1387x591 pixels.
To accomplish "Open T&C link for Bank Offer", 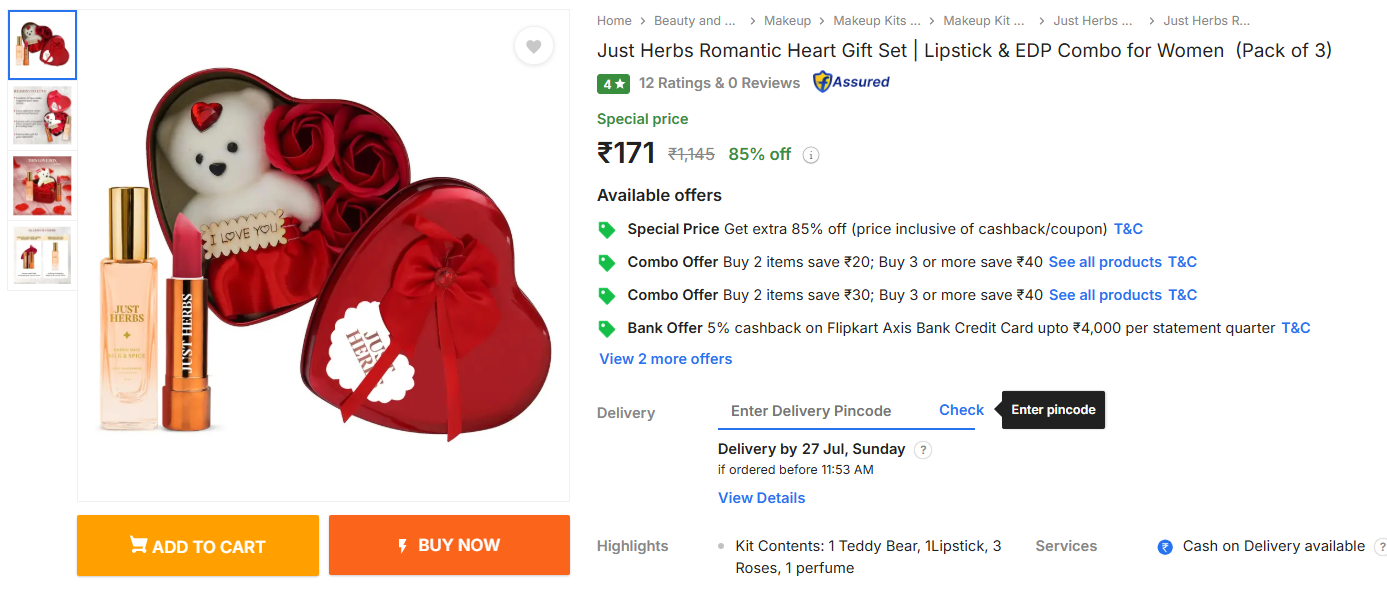I will [1295, 328].
